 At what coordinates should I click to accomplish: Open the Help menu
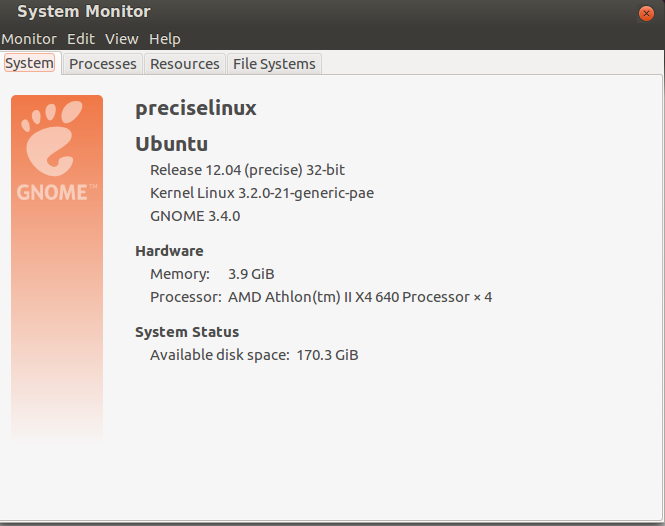click(165, 39)
